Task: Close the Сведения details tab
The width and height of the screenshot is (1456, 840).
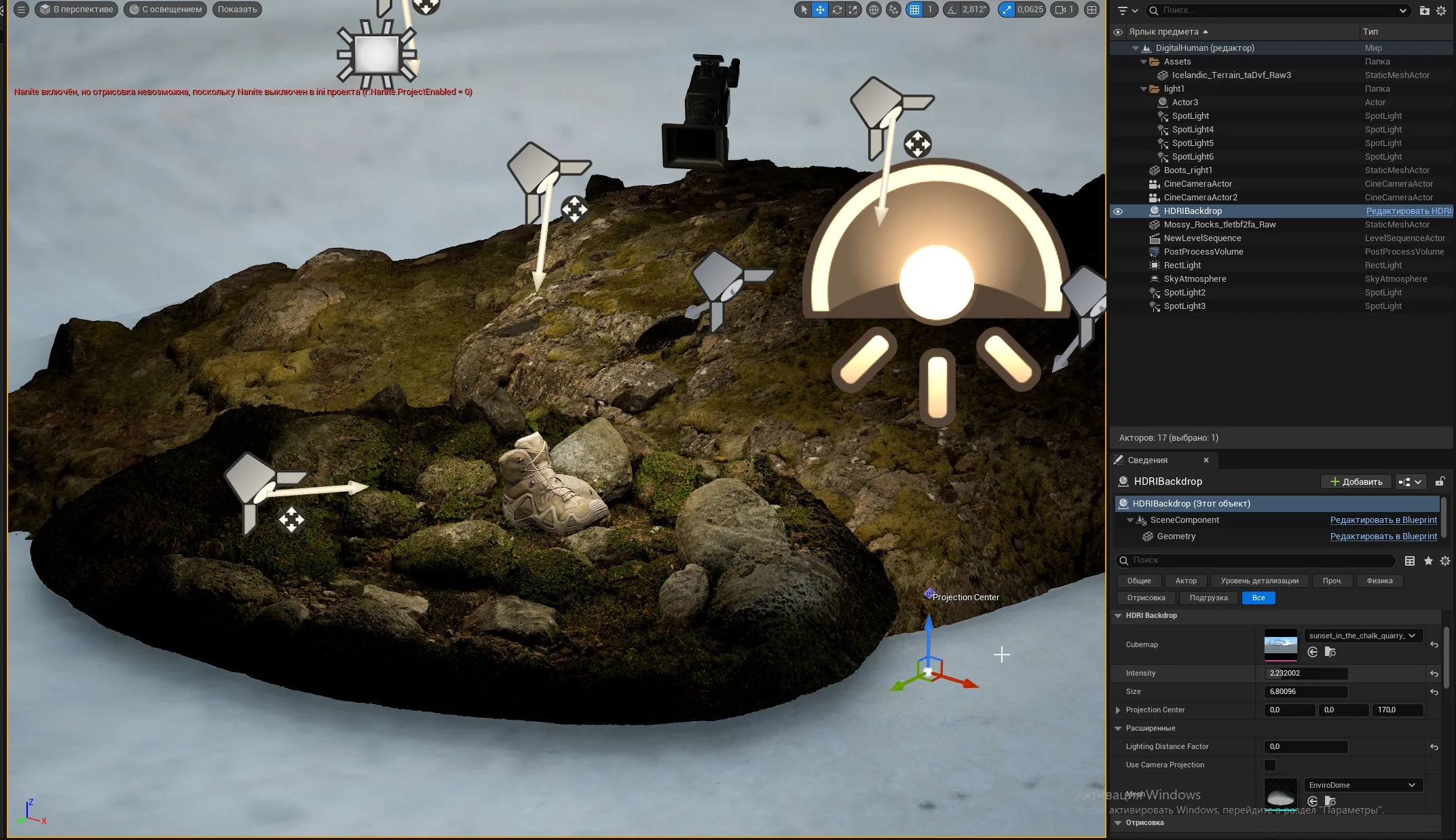Action: coord(1206,460)
